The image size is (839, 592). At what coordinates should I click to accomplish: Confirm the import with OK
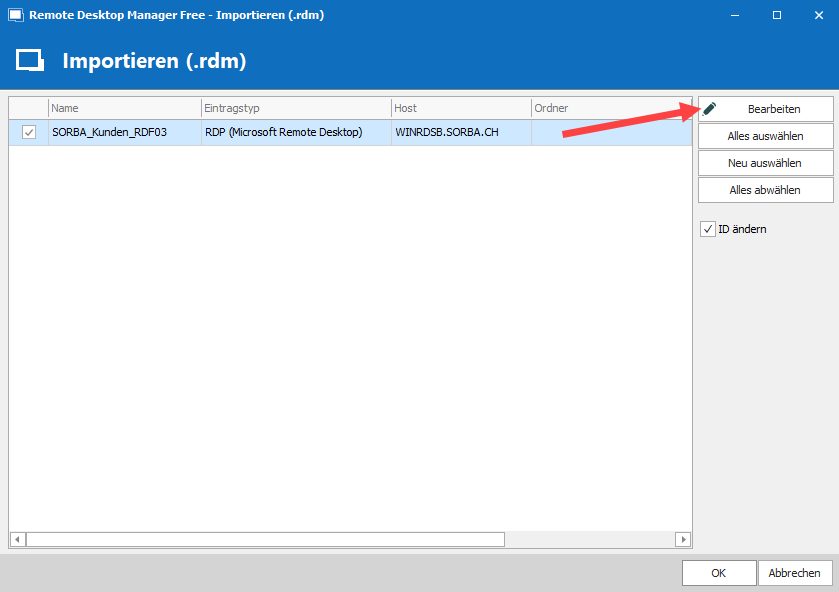[718, 573]
